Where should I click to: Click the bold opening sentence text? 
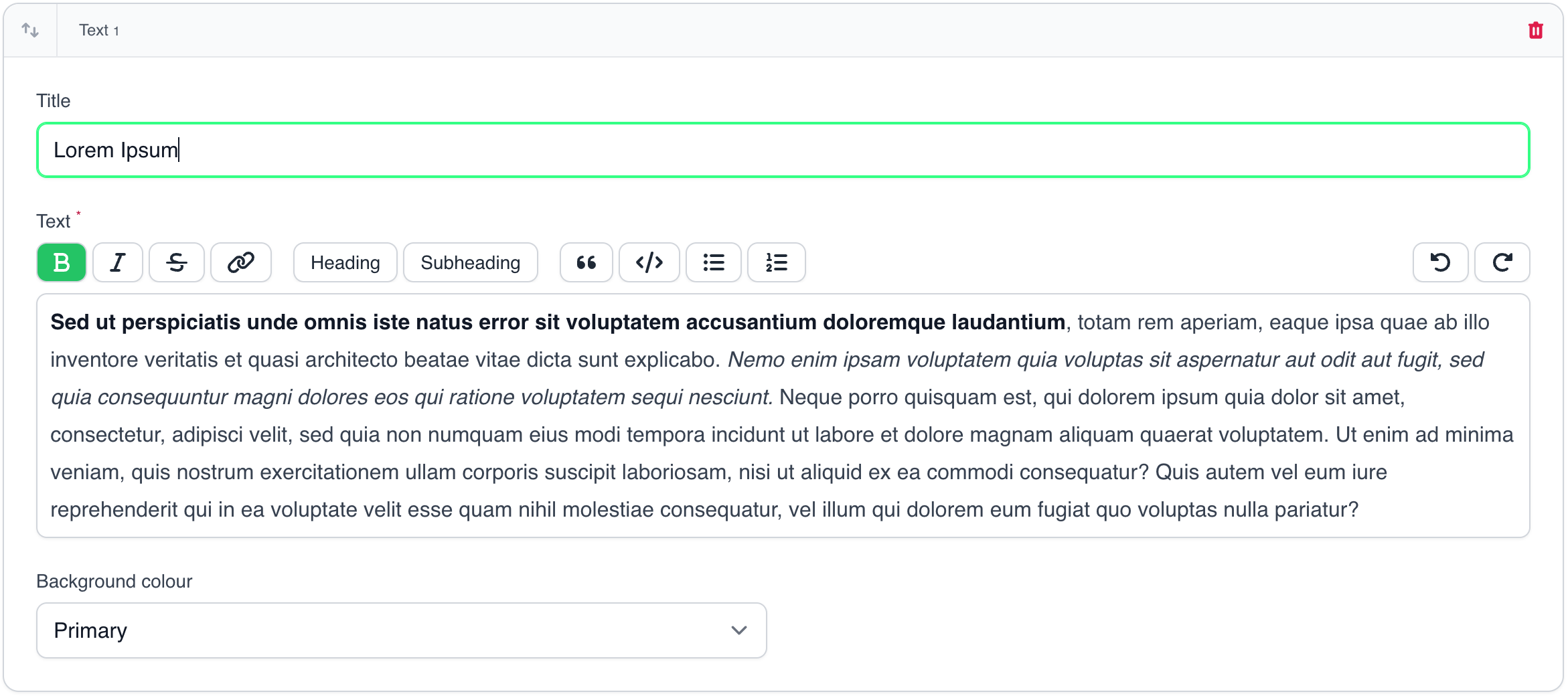pyautogui.click(x=557, y=323)
